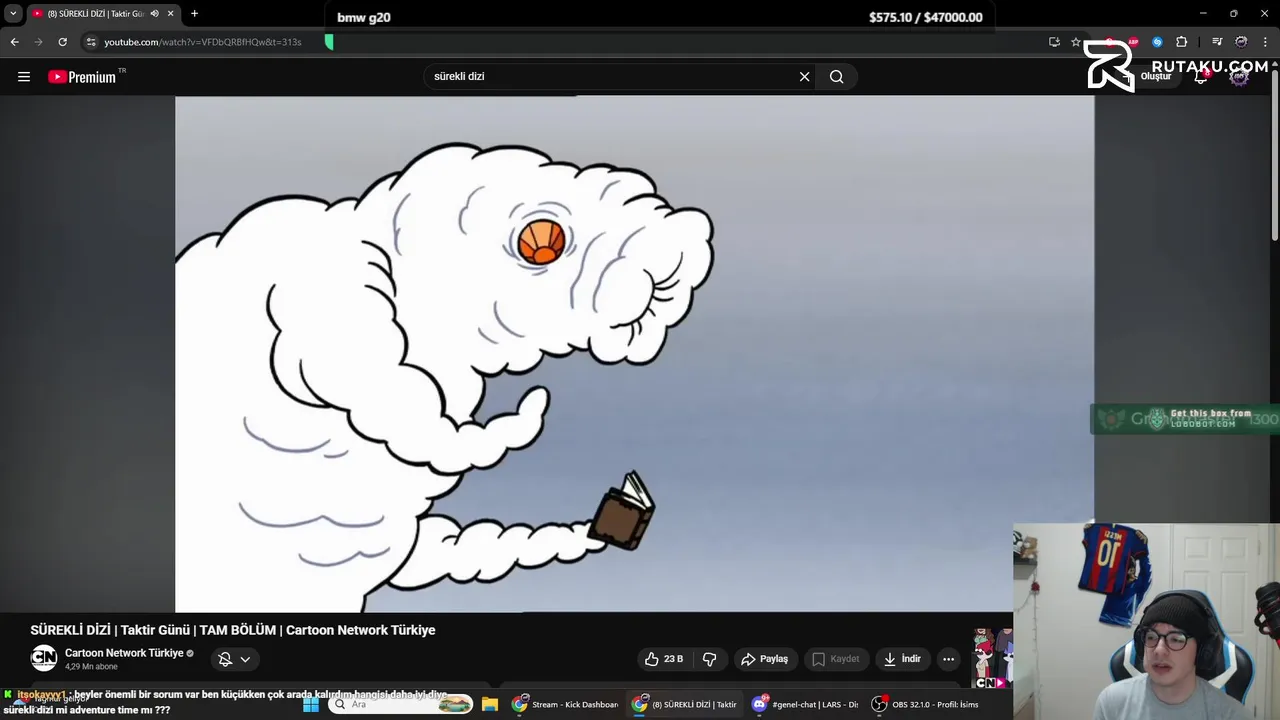This screenshot has height=720, width=1280.
Task: Dislike the video with thumbs down
Action: tap(710, 659)
